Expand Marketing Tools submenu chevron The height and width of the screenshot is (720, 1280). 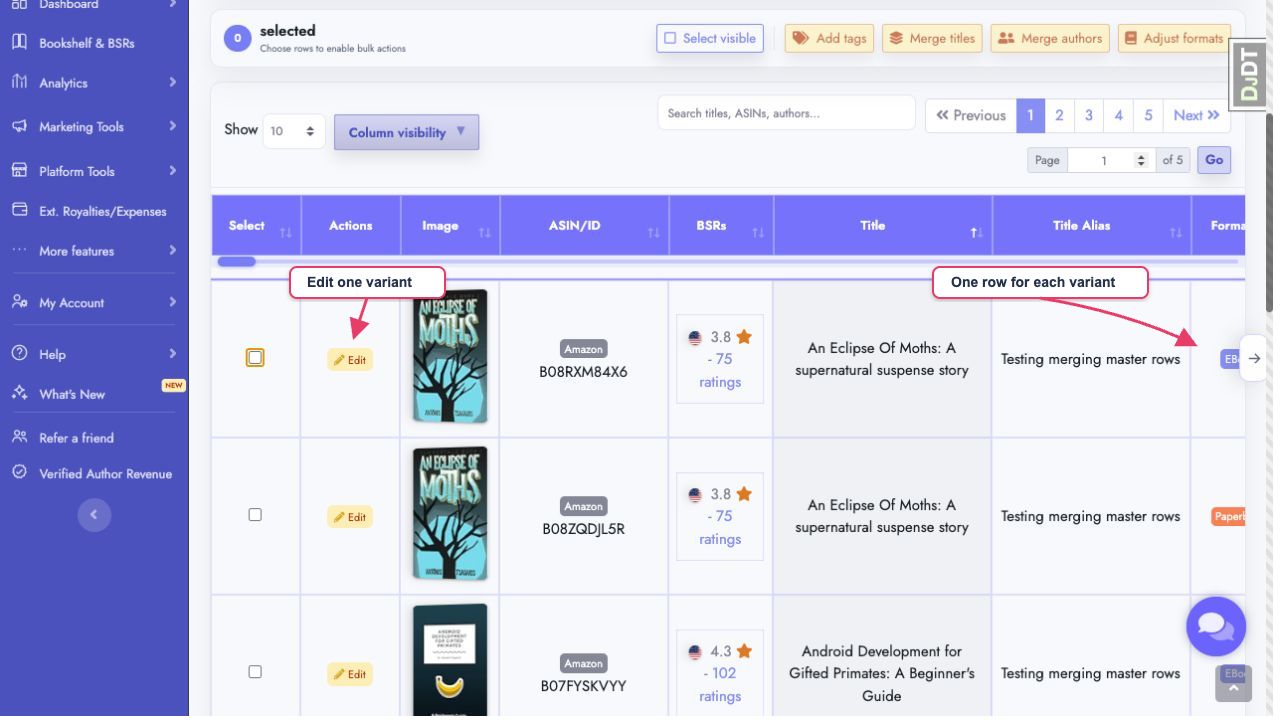click(172, 126)
